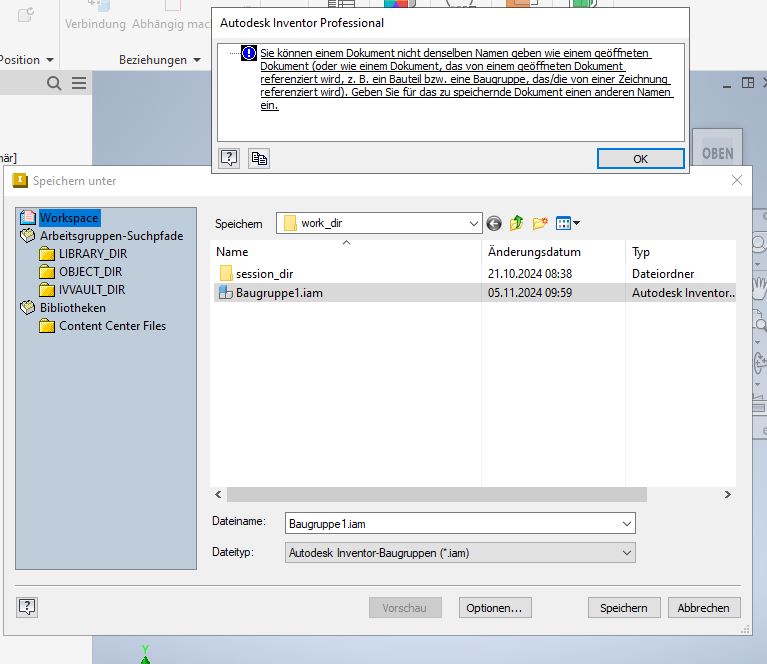Expand the work_dir location dropdown
Viewport: 767px width, 664px height.
coord(473,224)
